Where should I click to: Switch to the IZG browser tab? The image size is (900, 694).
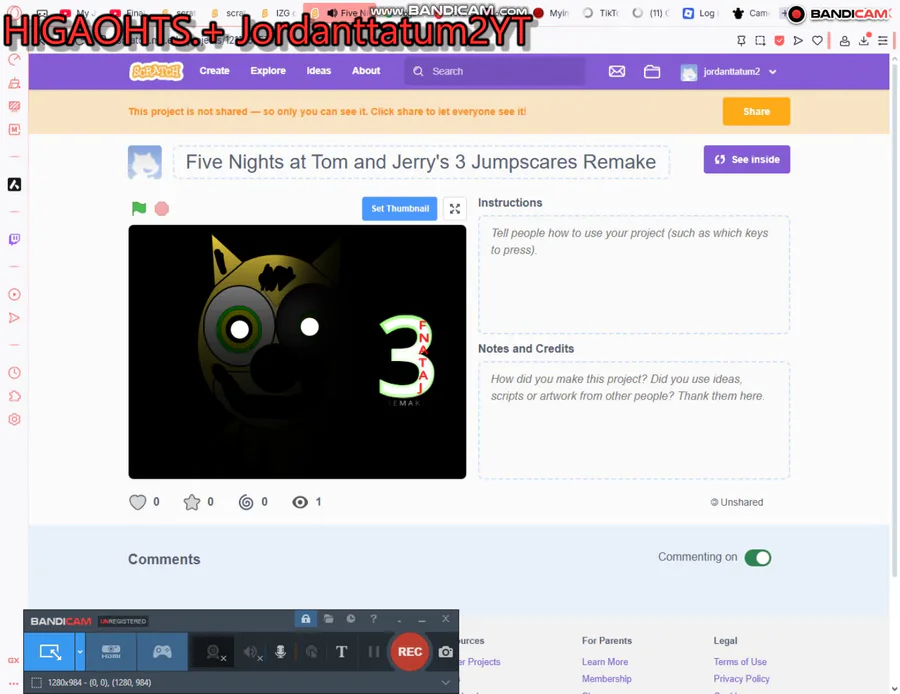[278, 13]
